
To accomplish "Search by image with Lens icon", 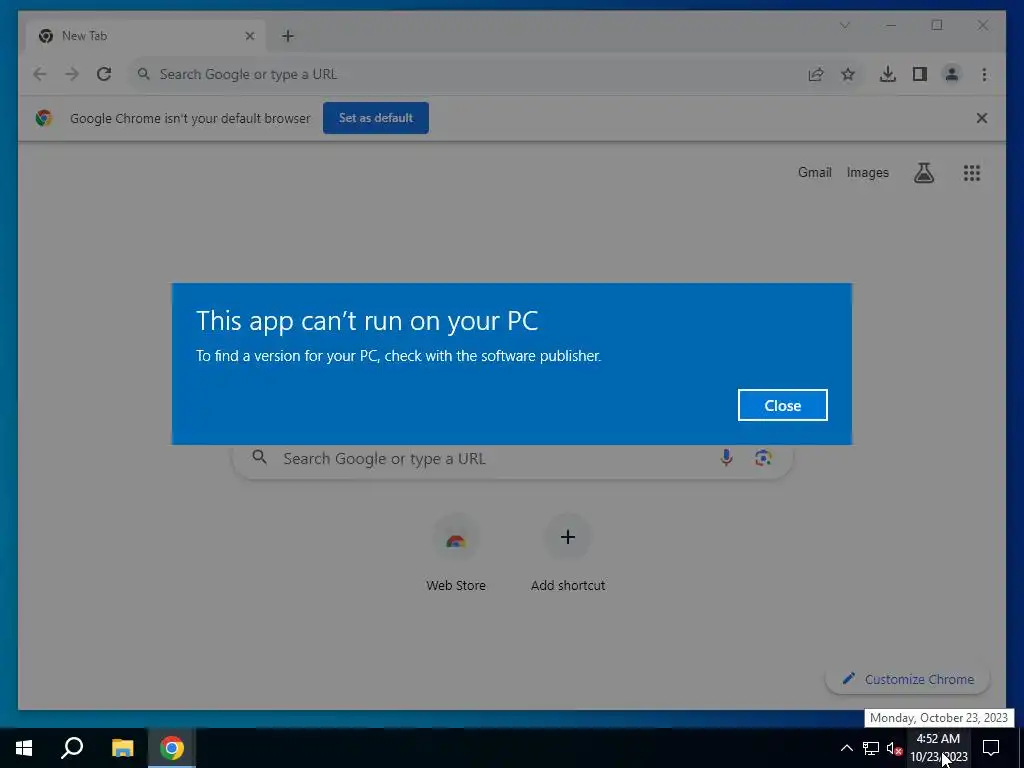I will [763, 458].
